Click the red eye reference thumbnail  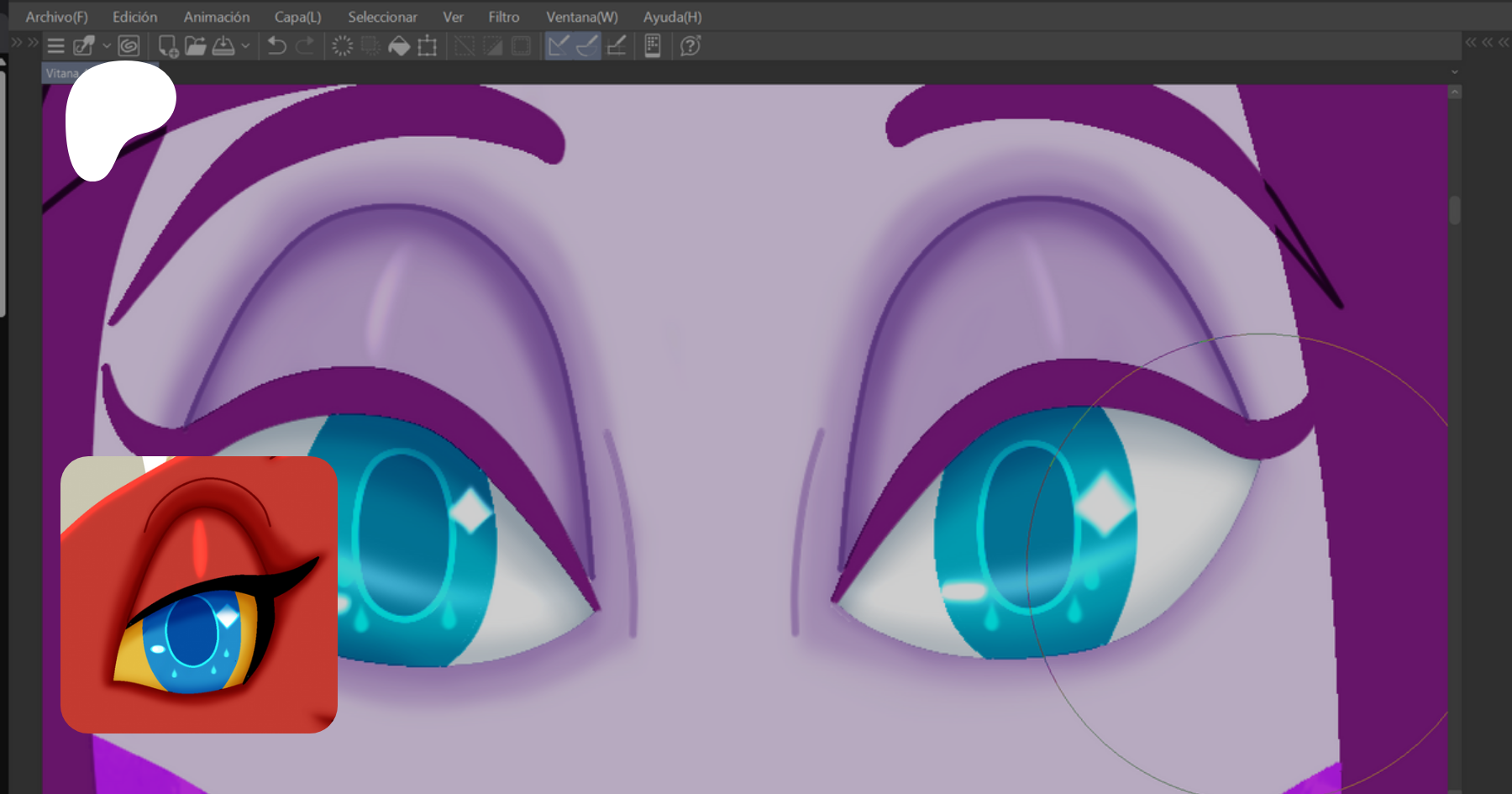(x=199, y=595)
